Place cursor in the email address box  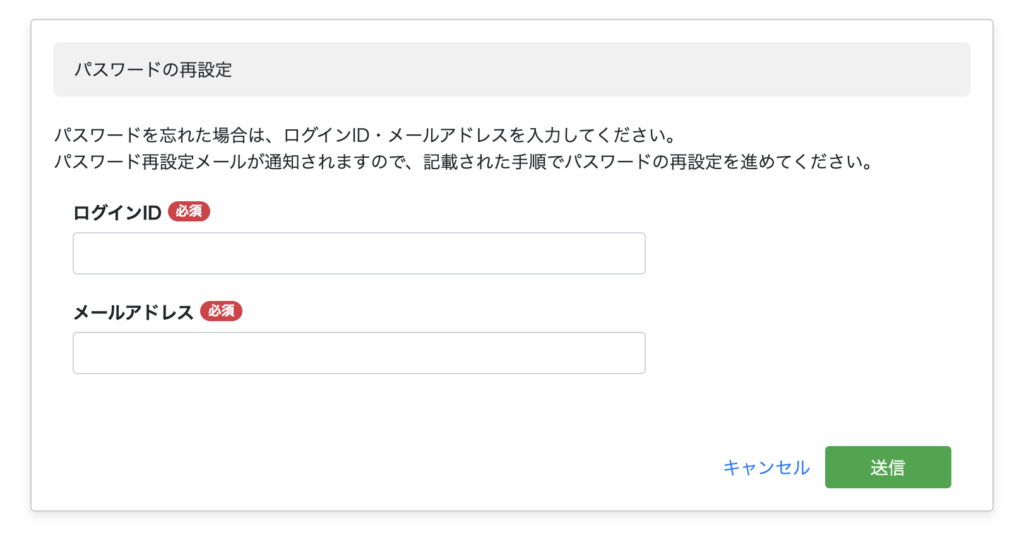(359, 353)
